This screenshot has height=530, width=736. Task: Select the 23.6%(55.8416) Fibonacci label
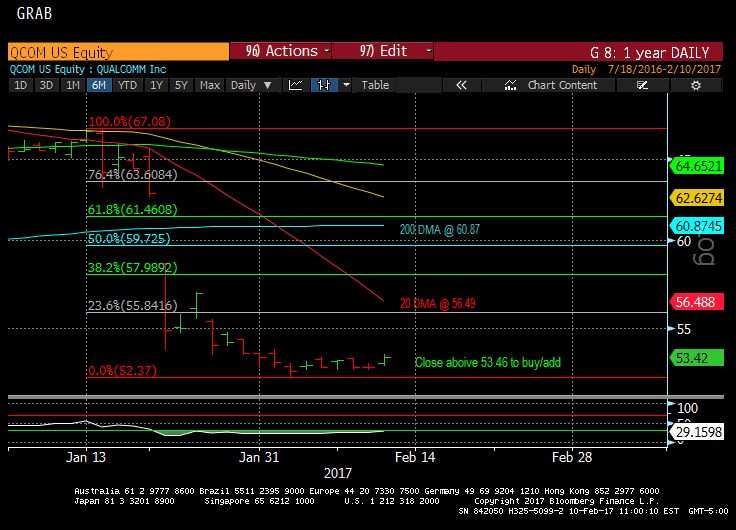pyautogui.click(x=133, y=306)
